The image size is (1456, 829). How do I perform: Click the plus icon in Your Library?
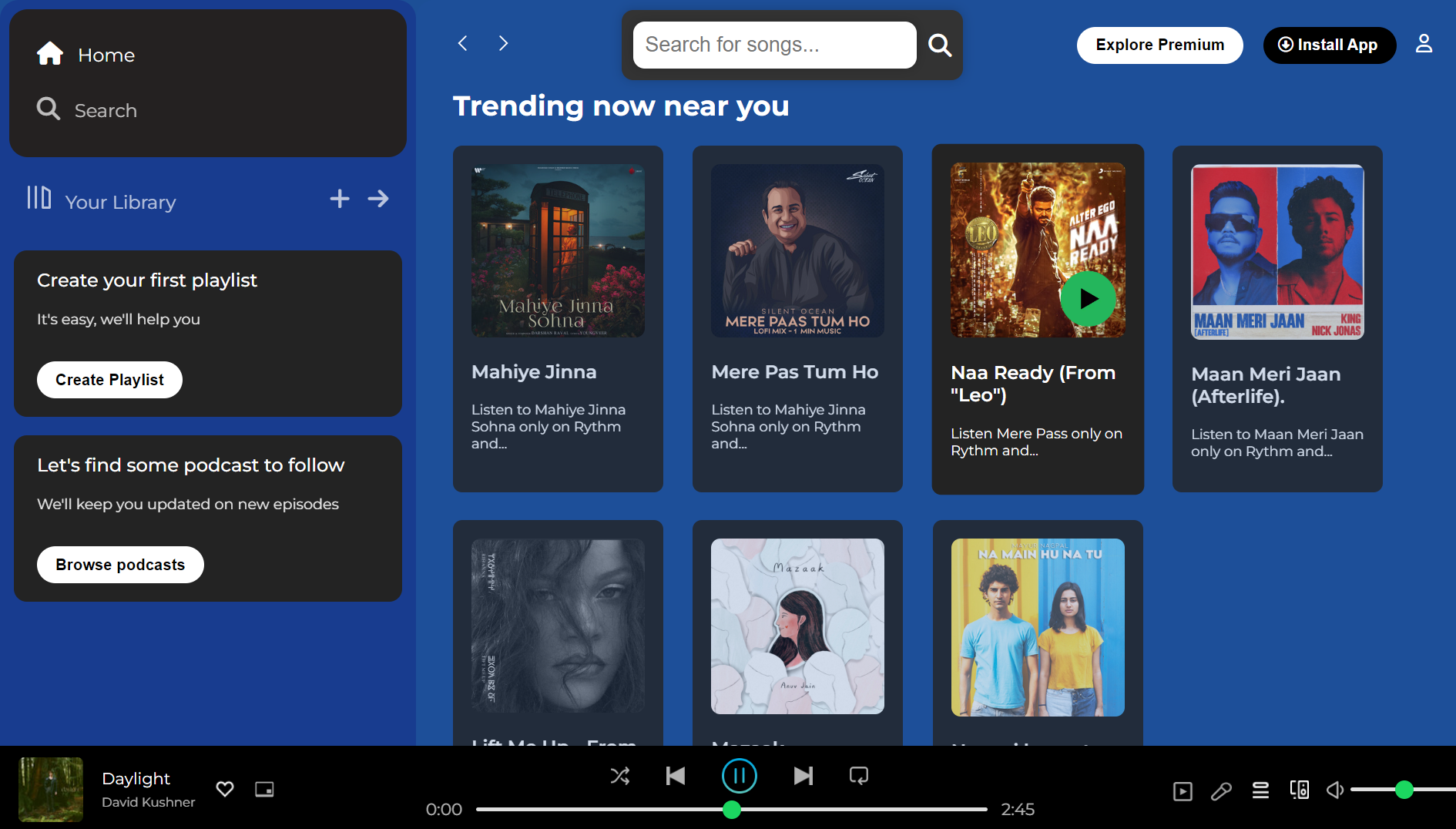339,199
